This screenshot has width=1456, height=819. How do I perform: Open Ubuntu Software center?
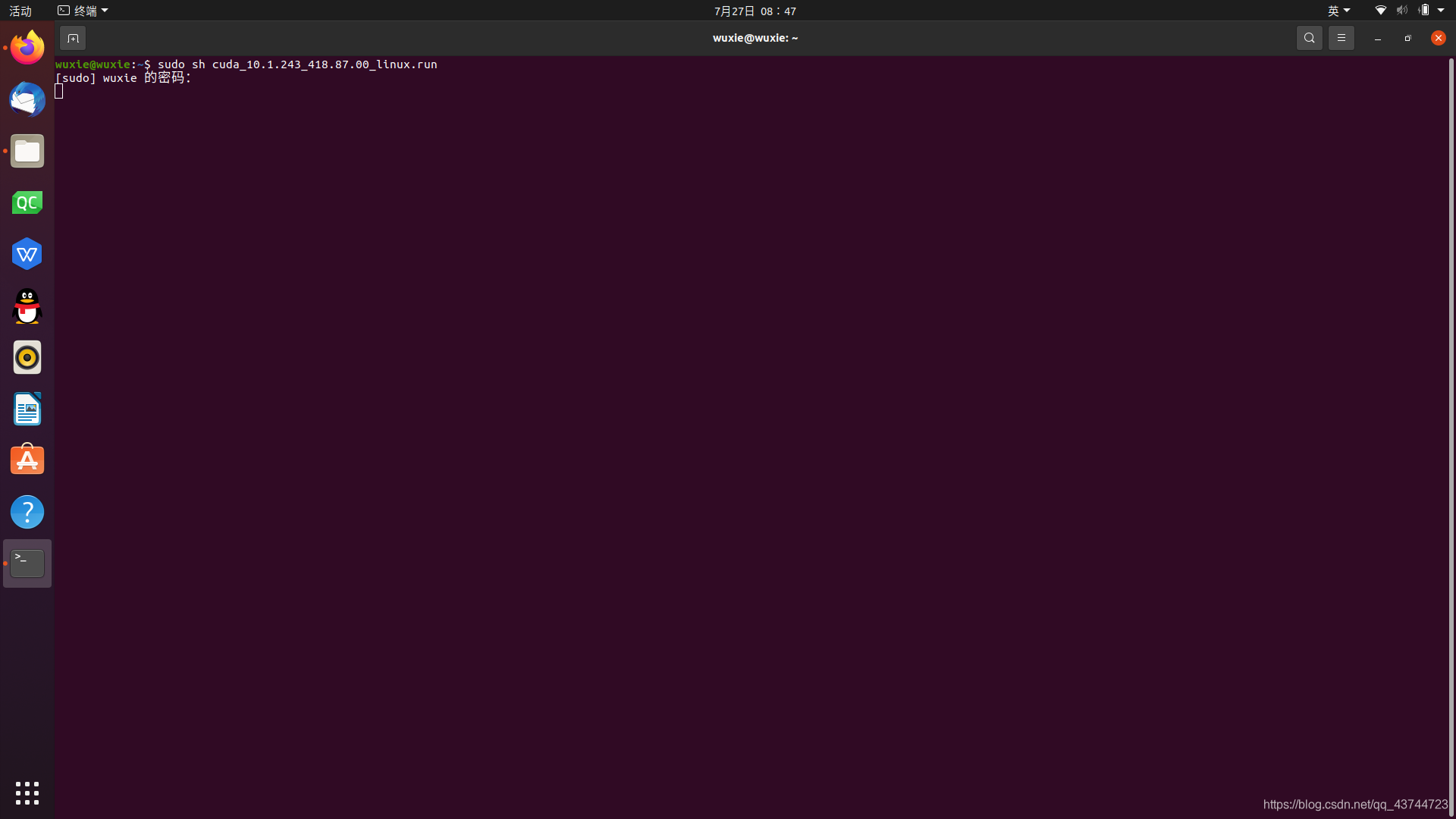(27, 460)
